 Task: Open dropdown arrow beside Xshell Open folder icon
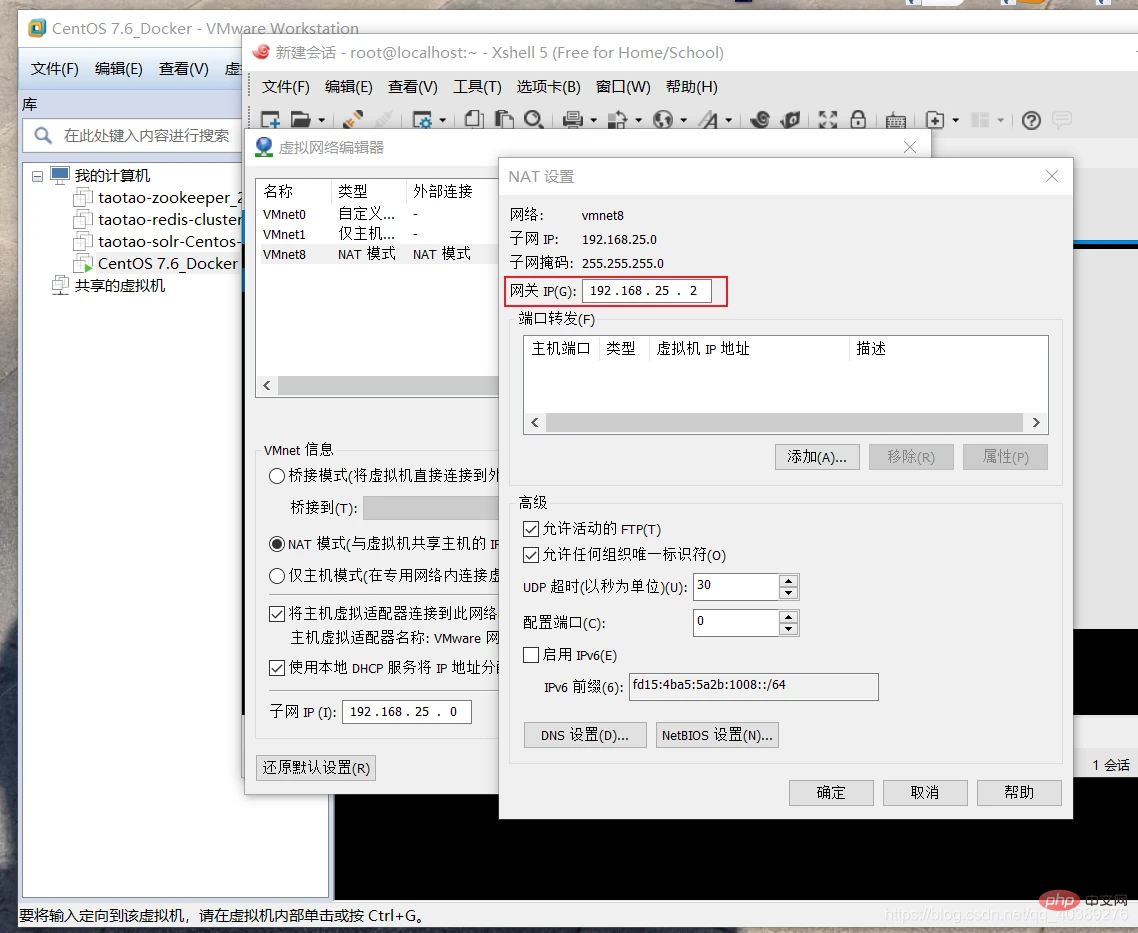(x=321, y=120)
